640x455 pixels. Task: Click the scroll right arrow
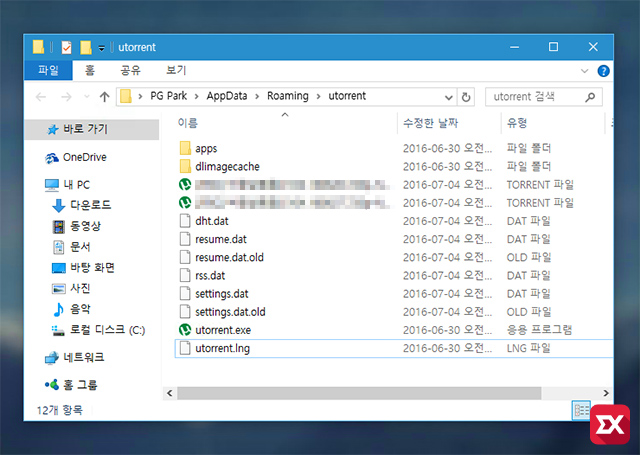tap(606, 393)
